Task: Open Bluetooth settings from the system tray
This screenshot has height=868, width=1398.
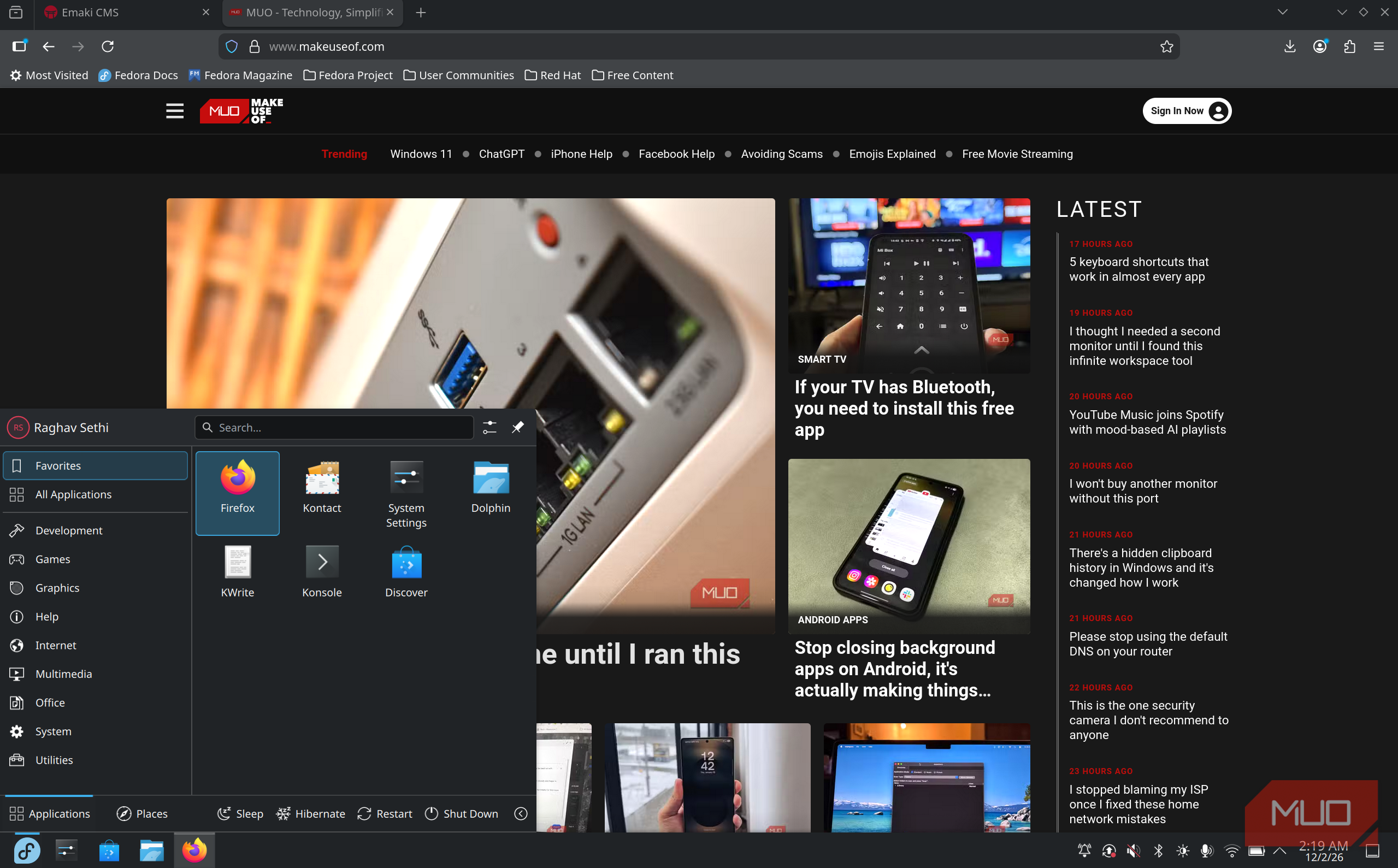Action: point(1158,851)
